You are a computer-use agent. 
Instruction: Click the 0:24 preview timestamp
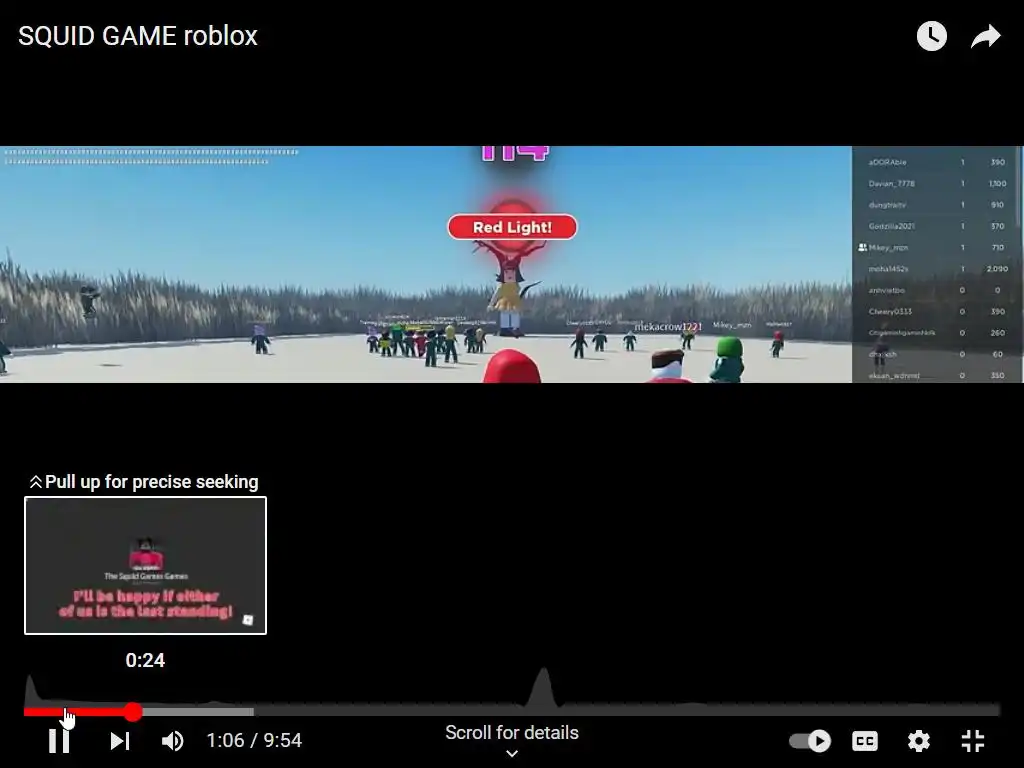[145, 660]
